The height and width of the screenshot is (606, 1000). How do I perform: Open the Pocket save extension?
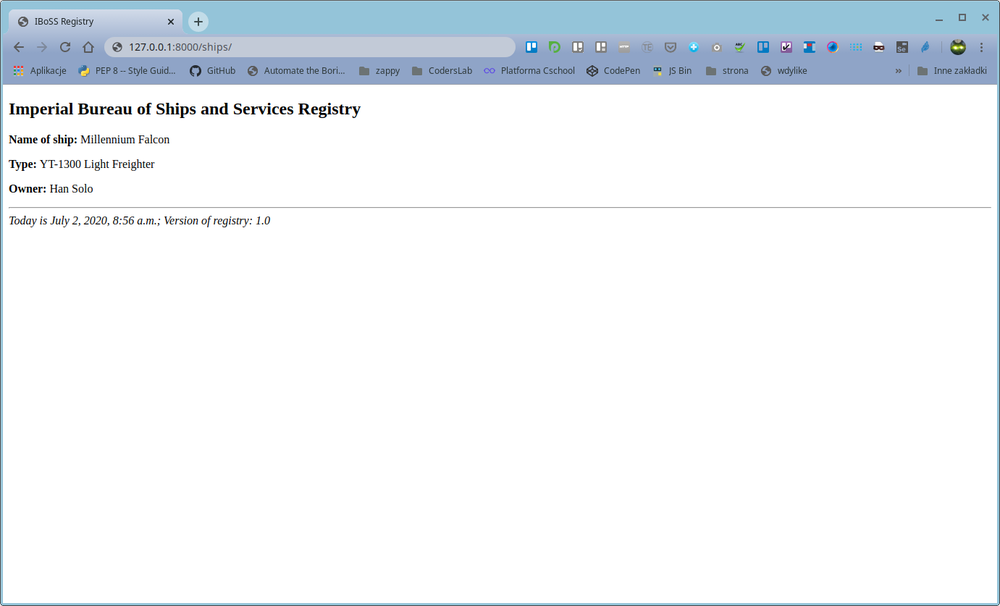click(x=670, y=47)
